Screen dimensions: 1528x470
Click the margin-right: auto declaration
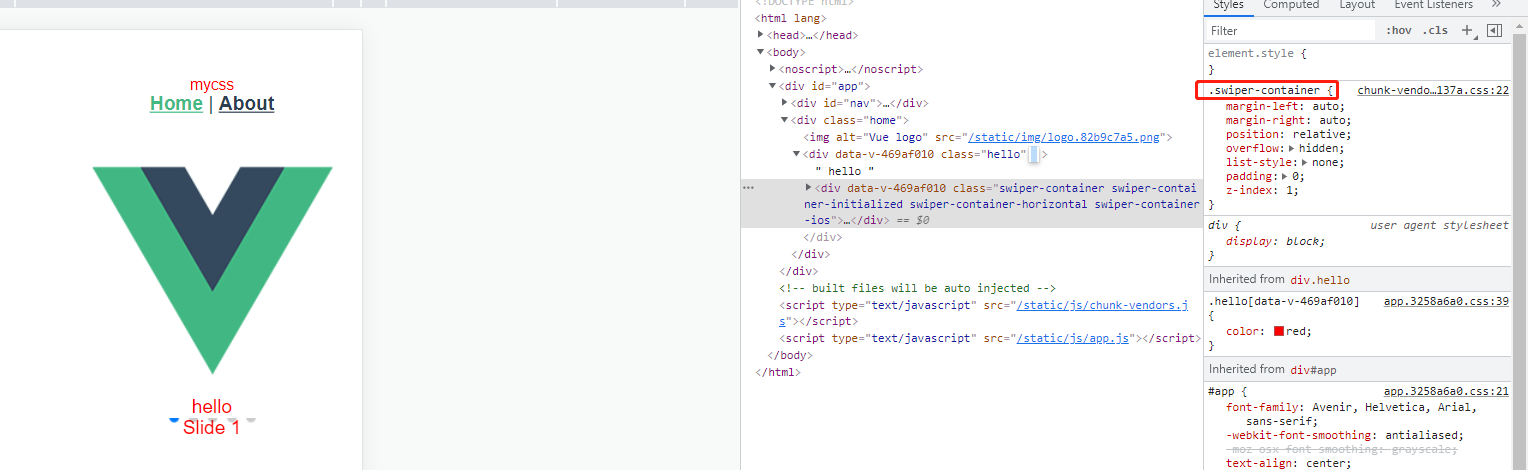point(1288,120)
